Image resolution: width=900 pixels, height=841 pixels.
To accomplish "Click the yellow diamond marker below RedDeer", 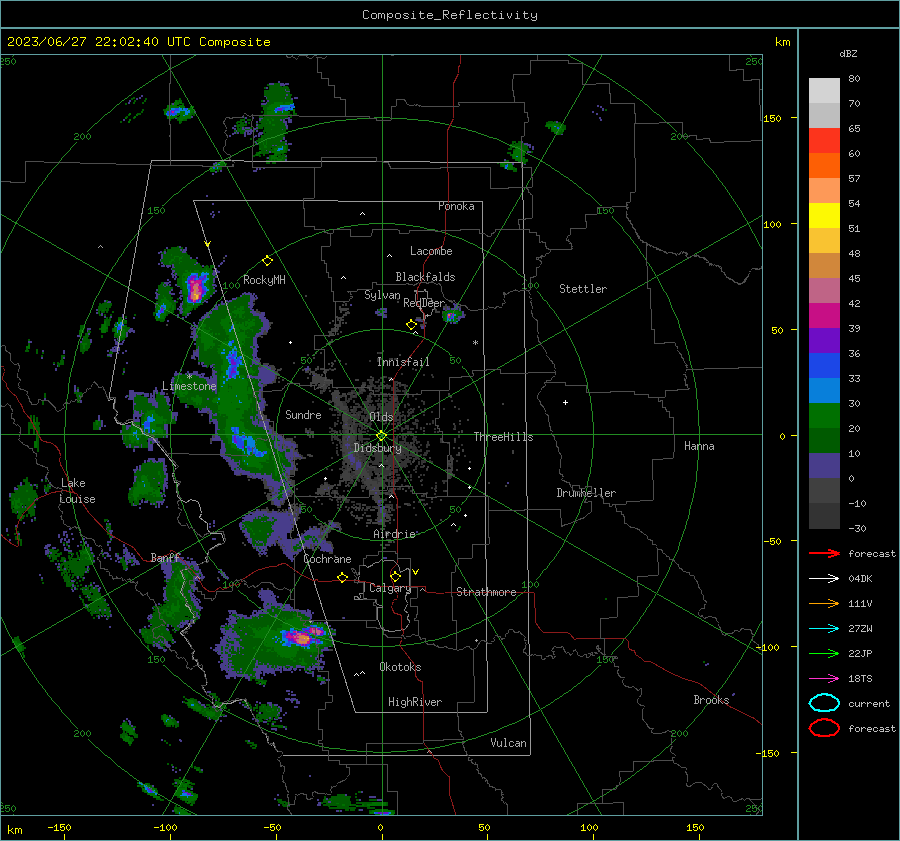I will pos(411,325).
